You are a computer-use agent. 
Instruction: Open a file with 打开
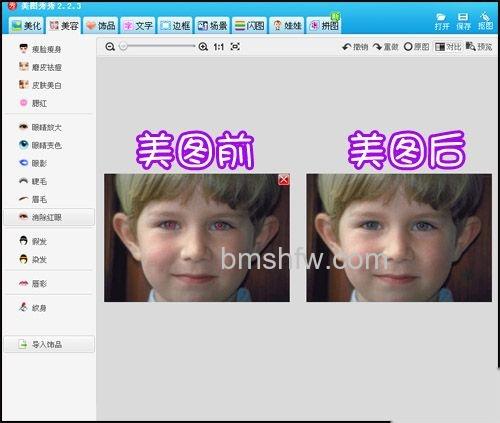[442, 21]
